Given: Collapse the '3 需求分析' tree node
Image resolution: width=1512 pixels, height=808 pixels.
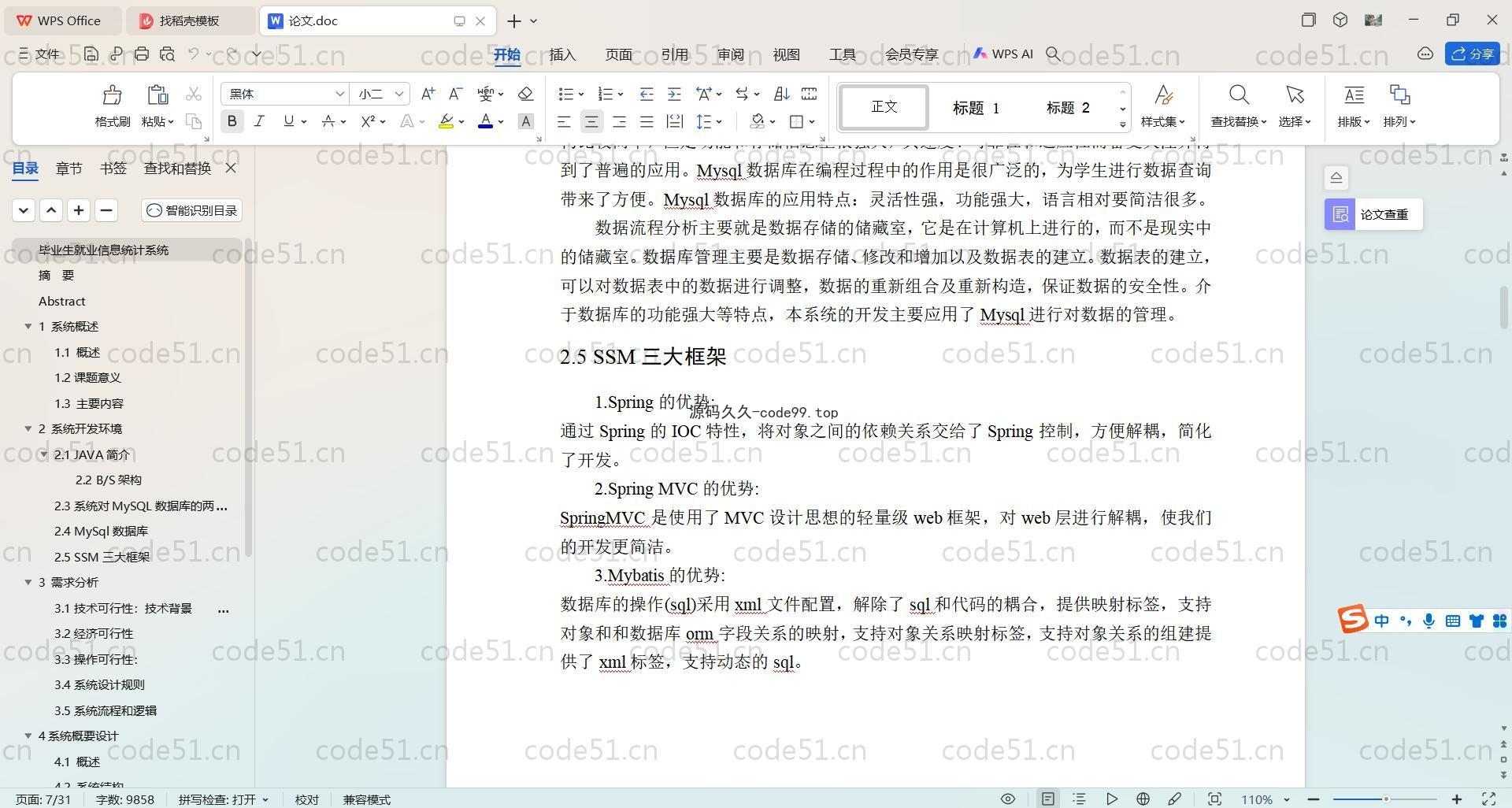Looking at the screenshot, I should [x=28, y=582].
